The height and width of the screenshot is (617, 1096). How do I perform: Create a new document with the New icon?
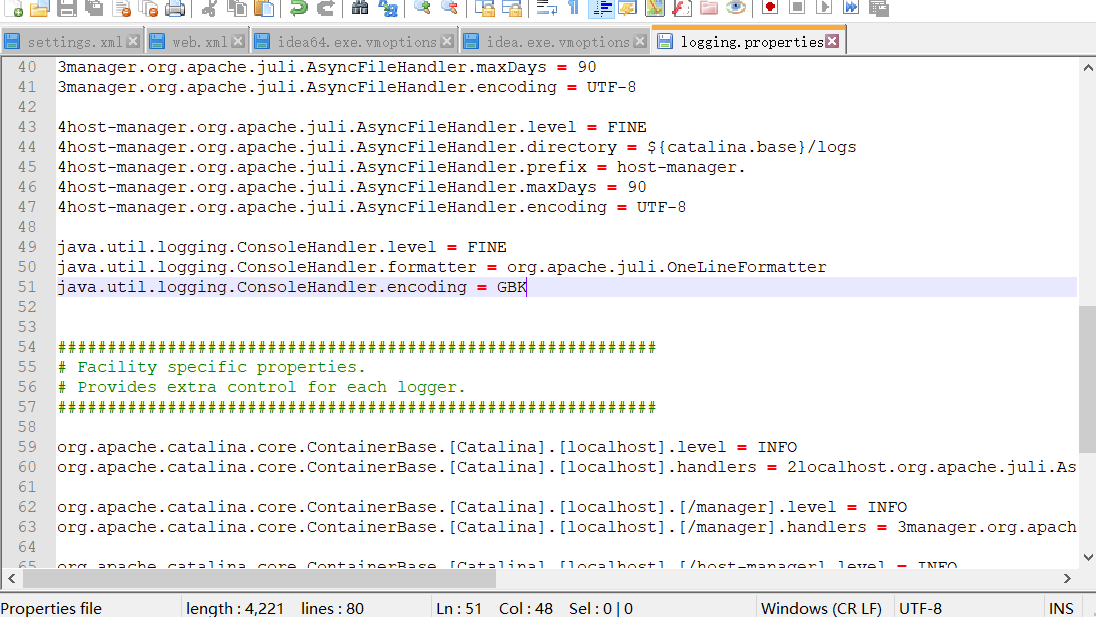[x=14, y=8]
